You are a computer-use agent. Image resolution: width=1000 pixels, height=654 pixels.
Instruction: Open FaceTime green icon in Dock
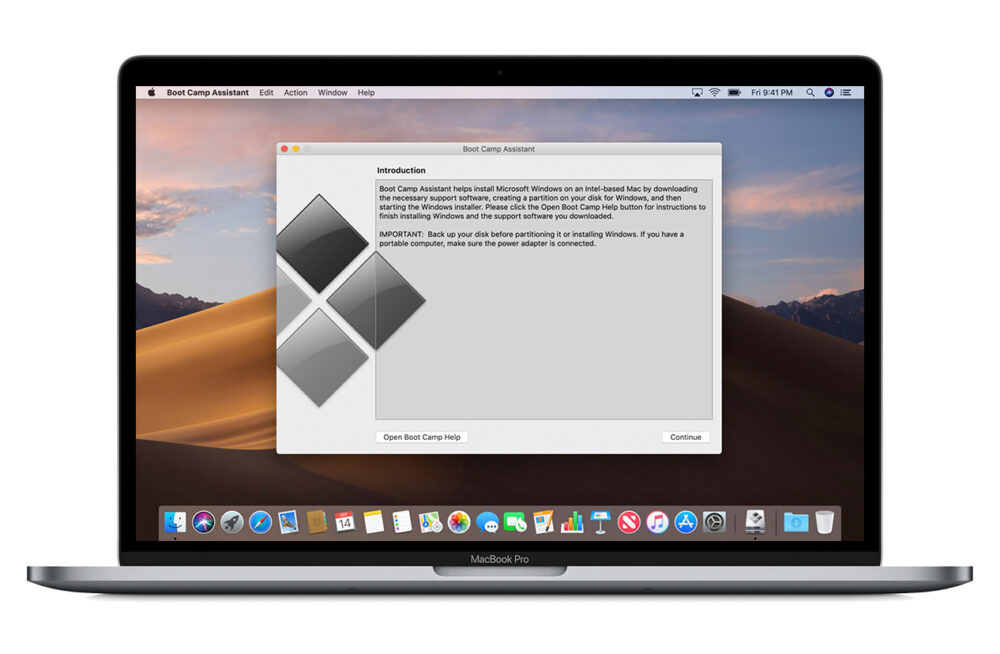pyautogui.click(x=515, y=522)
